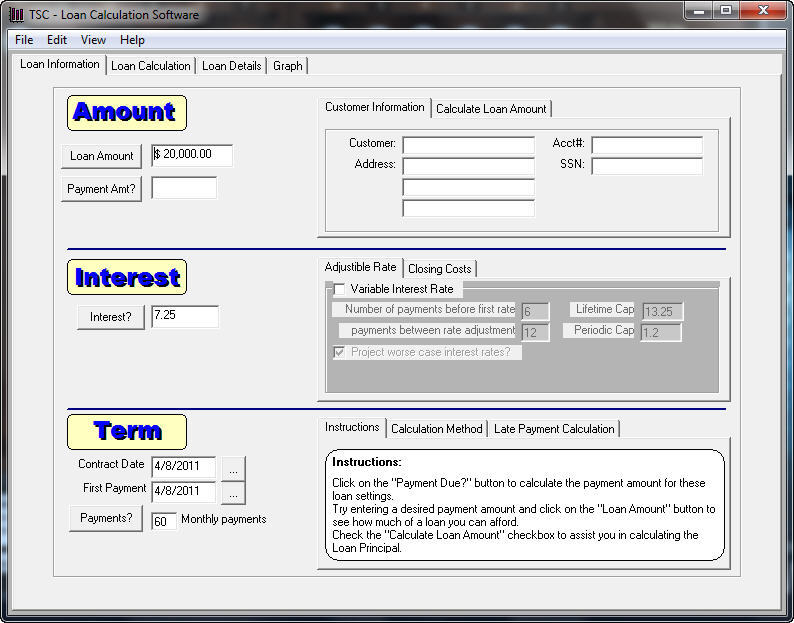Select the Calculate Loan Amount tab
The width and height of the screenshot is (794, 623).
[491, 109]
